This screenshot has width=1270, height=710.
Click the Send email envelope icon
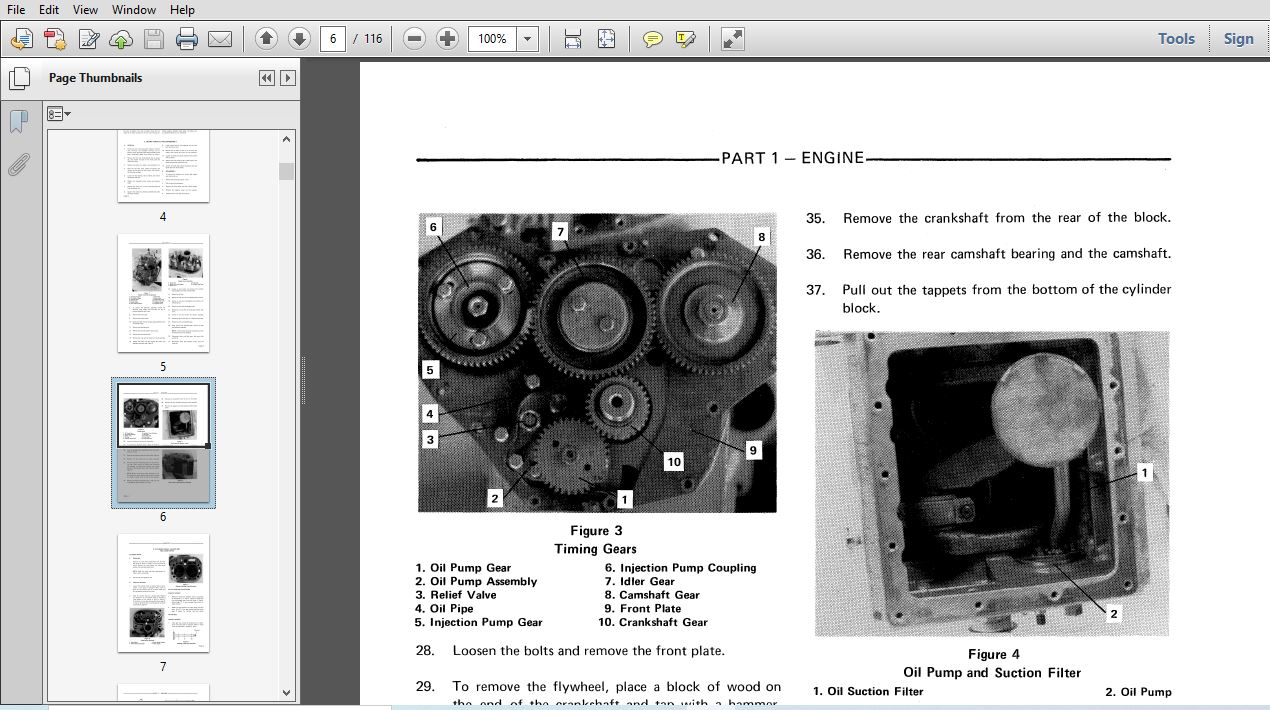[x=220, y=39]
